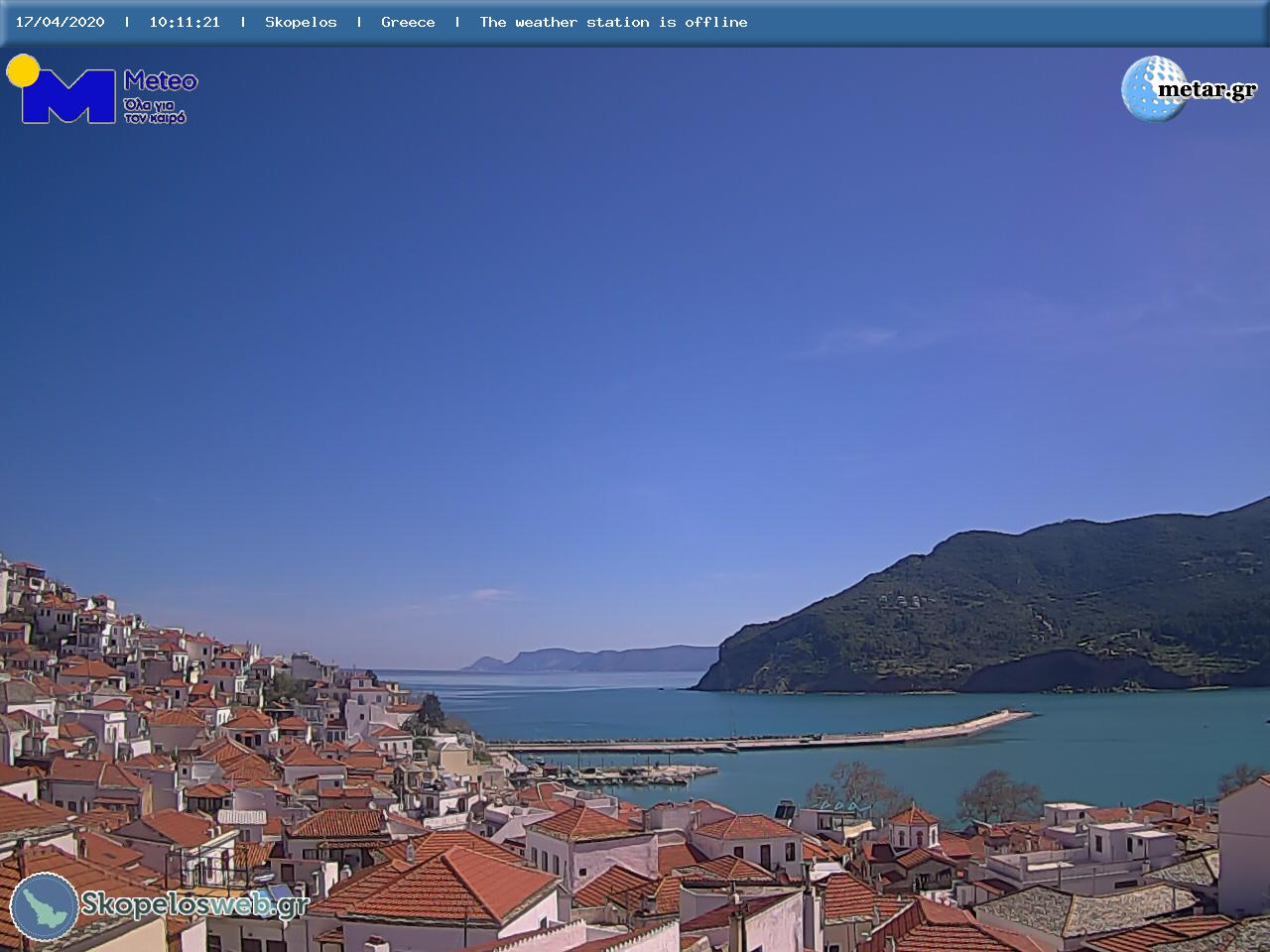1270x952 pixels.
Task: Click the Meteo logo icon
Action: 62,89
